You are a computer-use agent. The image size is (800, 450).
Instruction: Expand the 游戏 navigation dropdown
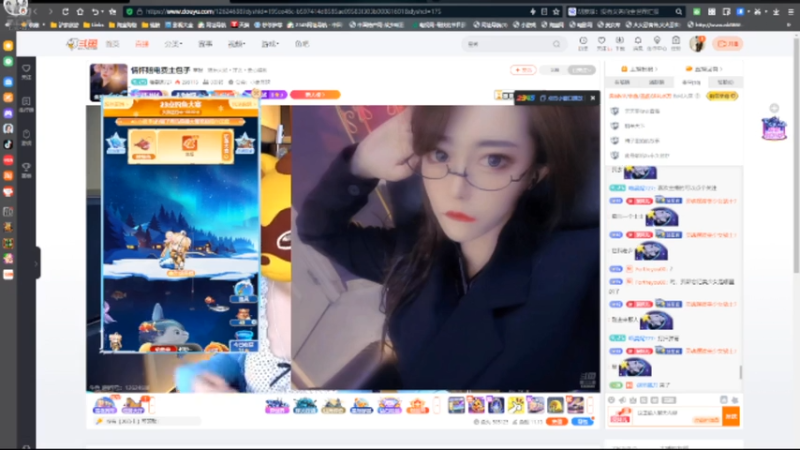pos(270,44)
